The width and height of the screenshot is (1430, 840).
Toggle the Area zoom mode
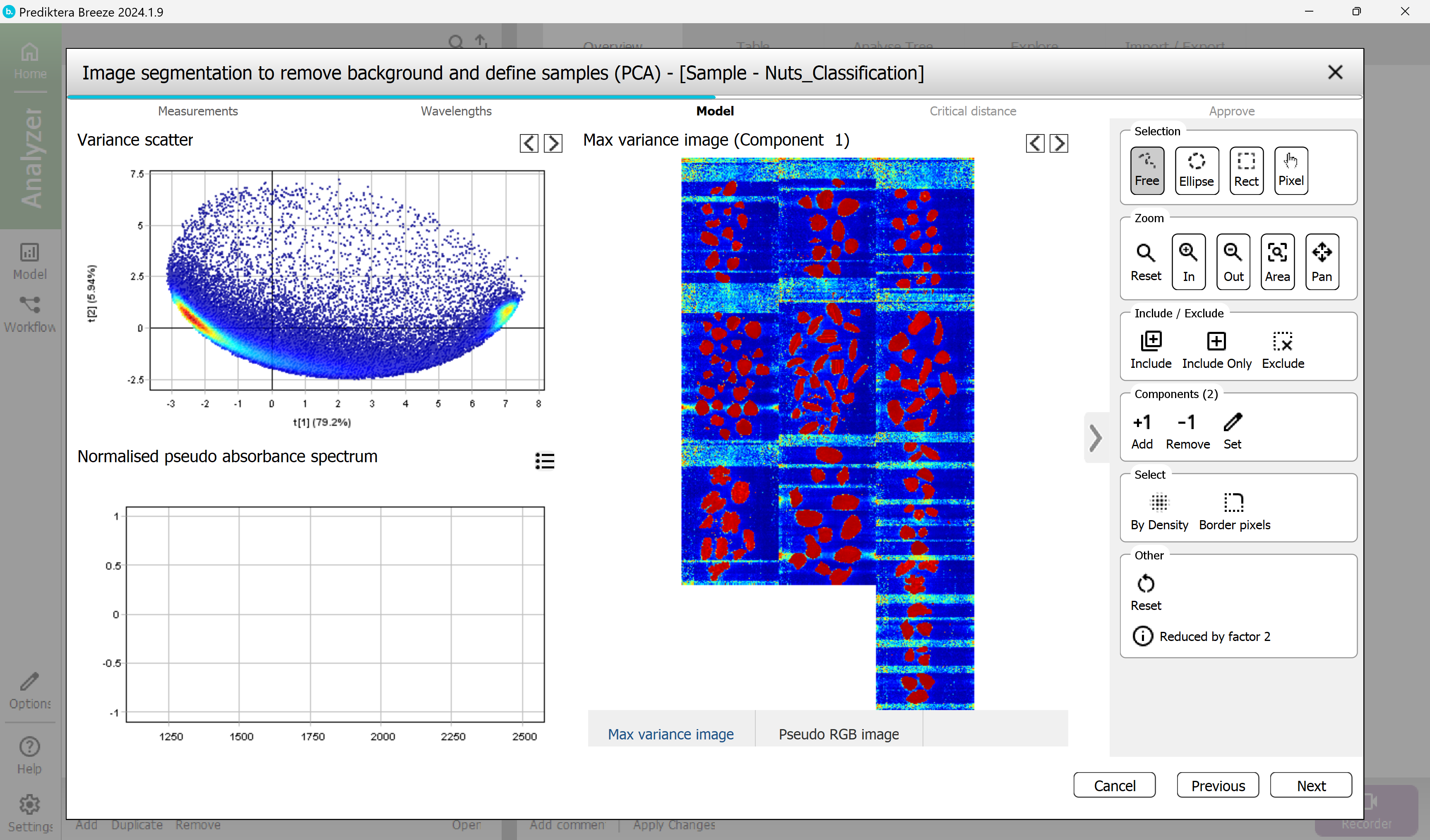click(x=1277, y=262)
